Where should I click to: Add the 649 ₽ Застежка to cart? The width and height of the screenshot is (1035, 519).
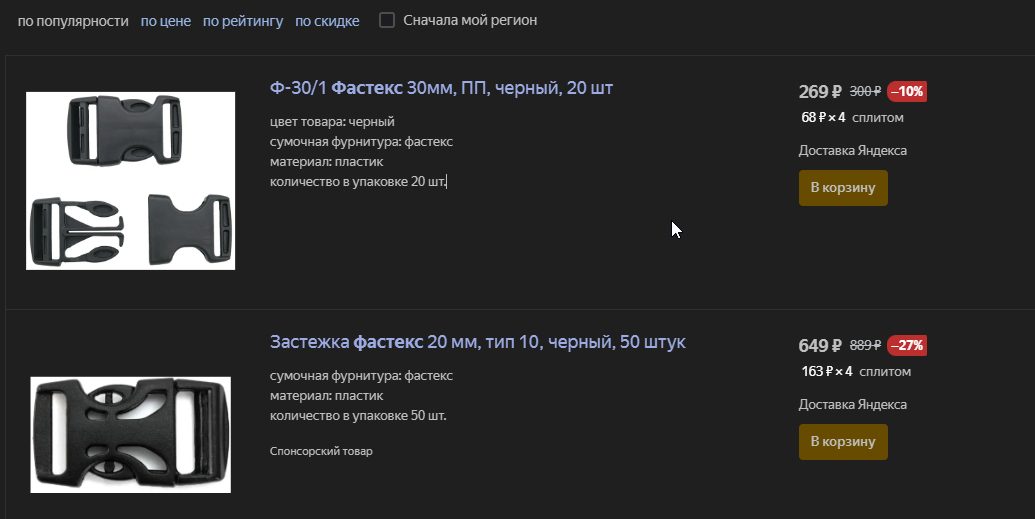[x=843, y=442]
